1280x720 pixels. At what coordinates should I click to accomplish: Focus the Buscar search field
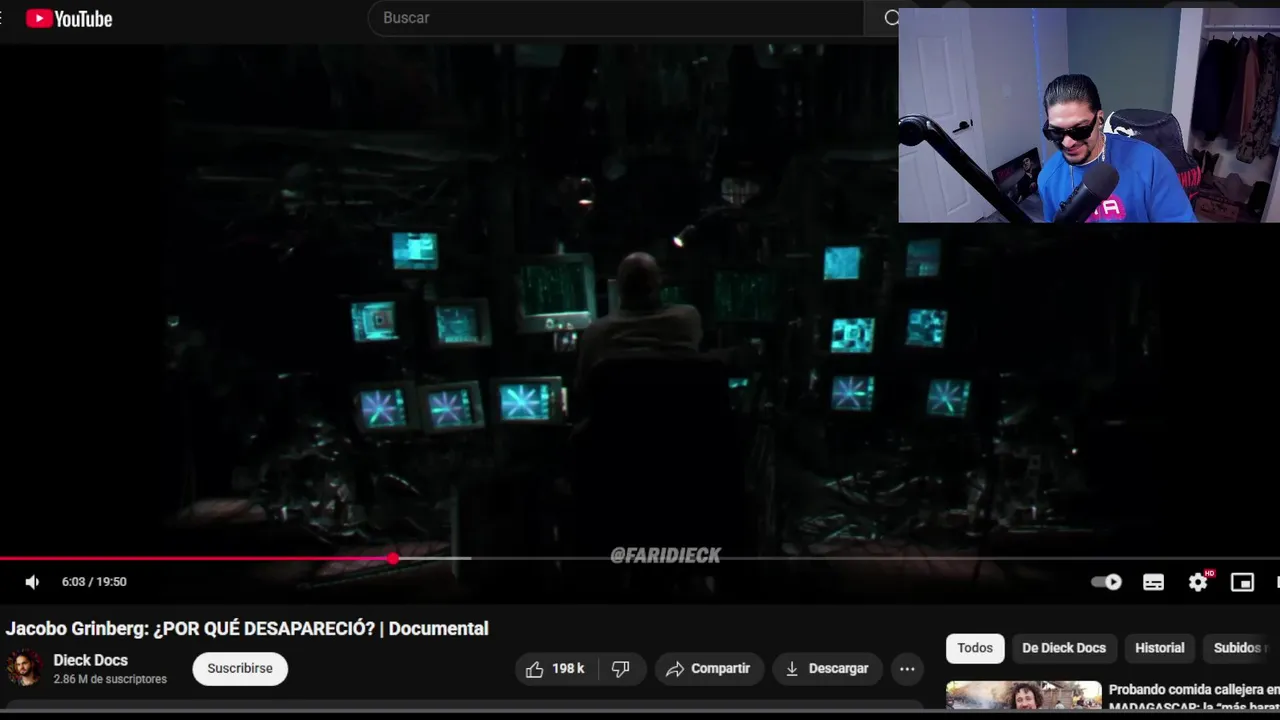tap(615, 18)
